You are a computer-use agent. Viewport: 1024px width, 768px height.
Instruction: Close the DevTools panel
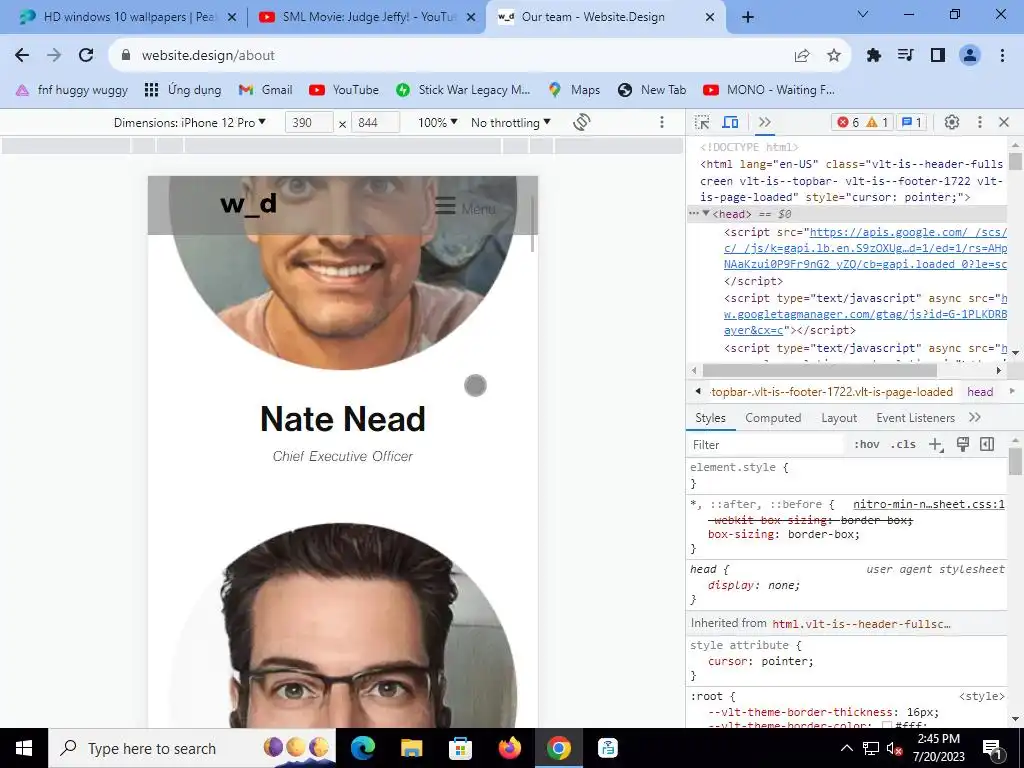tap(1004, 122)
